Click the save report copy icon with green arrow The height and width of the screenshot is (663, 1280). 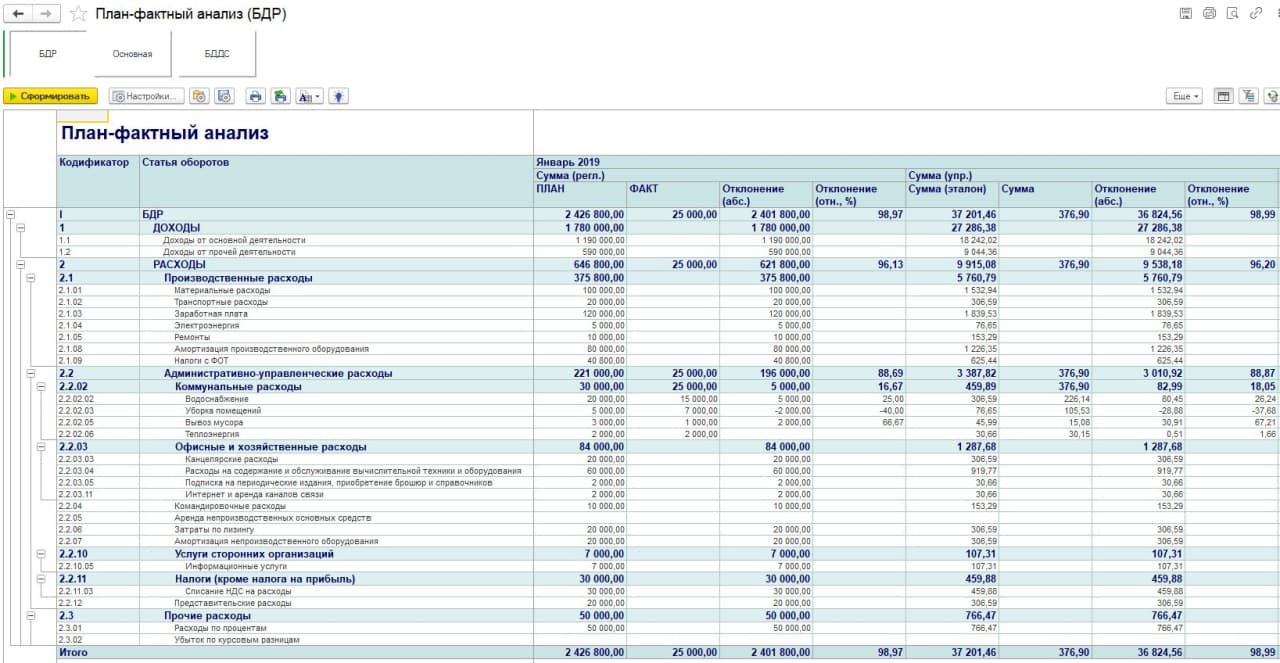pyautogui.click(x=281, y=97)
